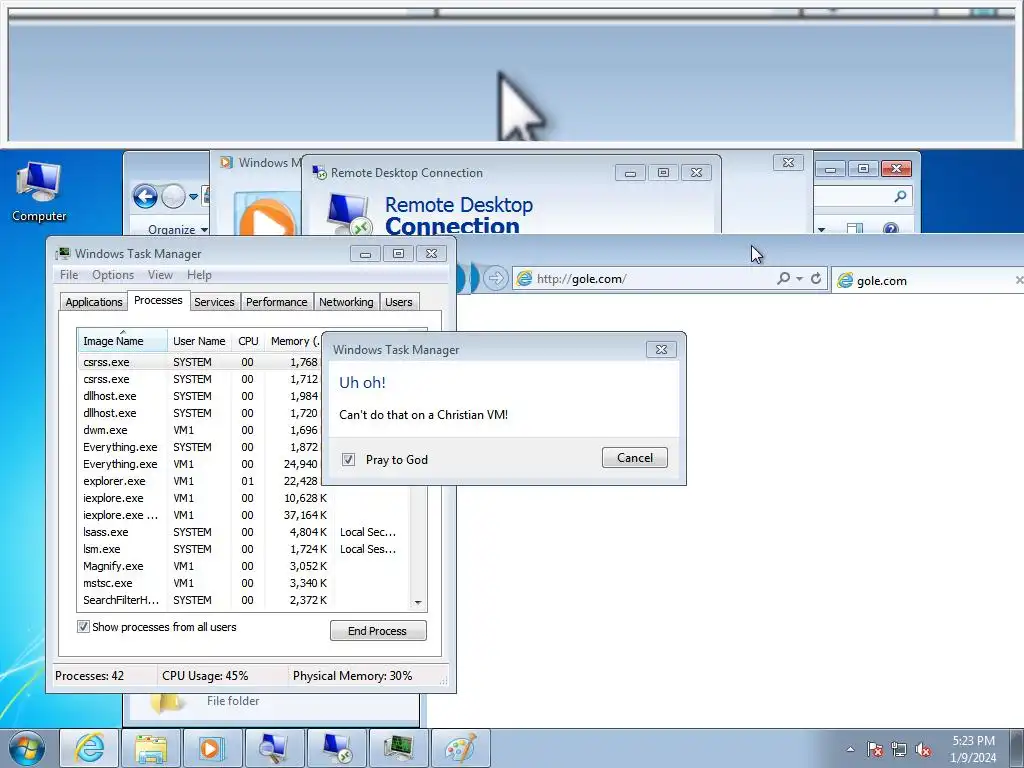Click the muted volume tray icon

pos(923,749)
